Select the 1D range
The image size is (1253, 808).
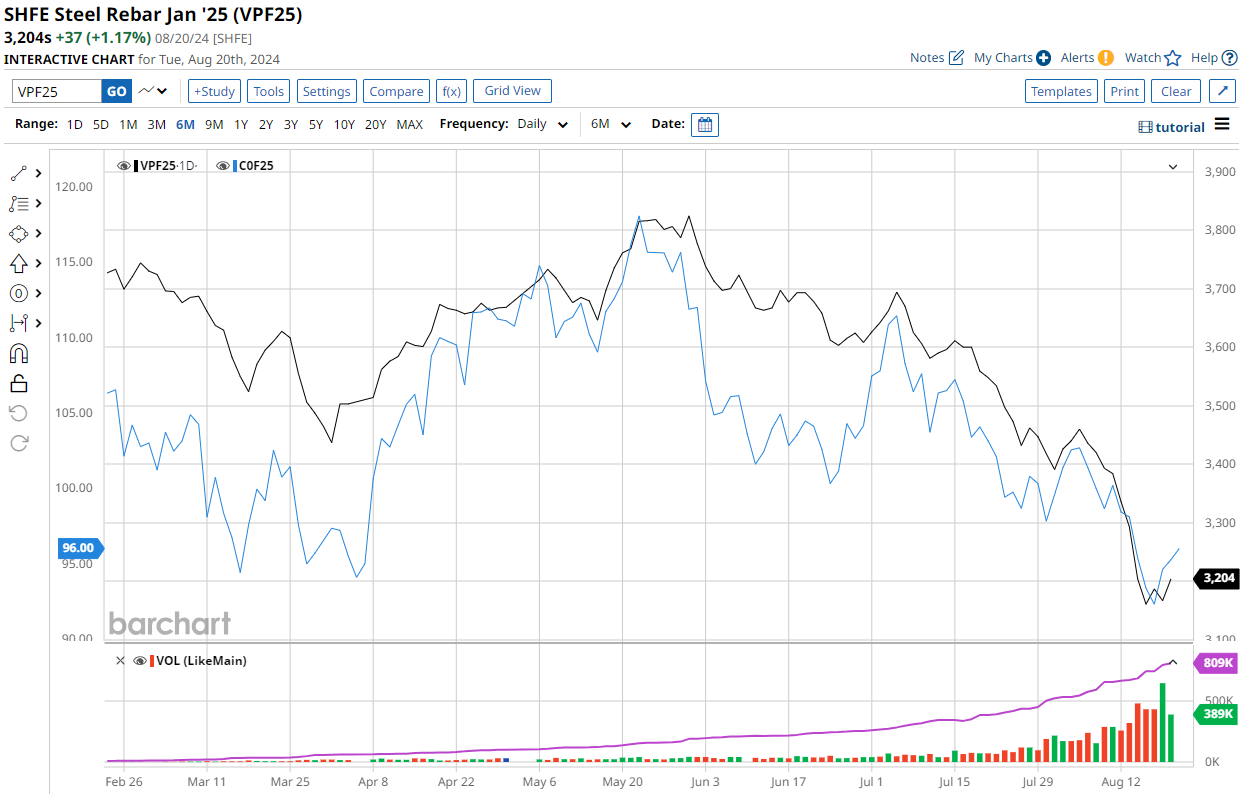click(x=75, y=125)
